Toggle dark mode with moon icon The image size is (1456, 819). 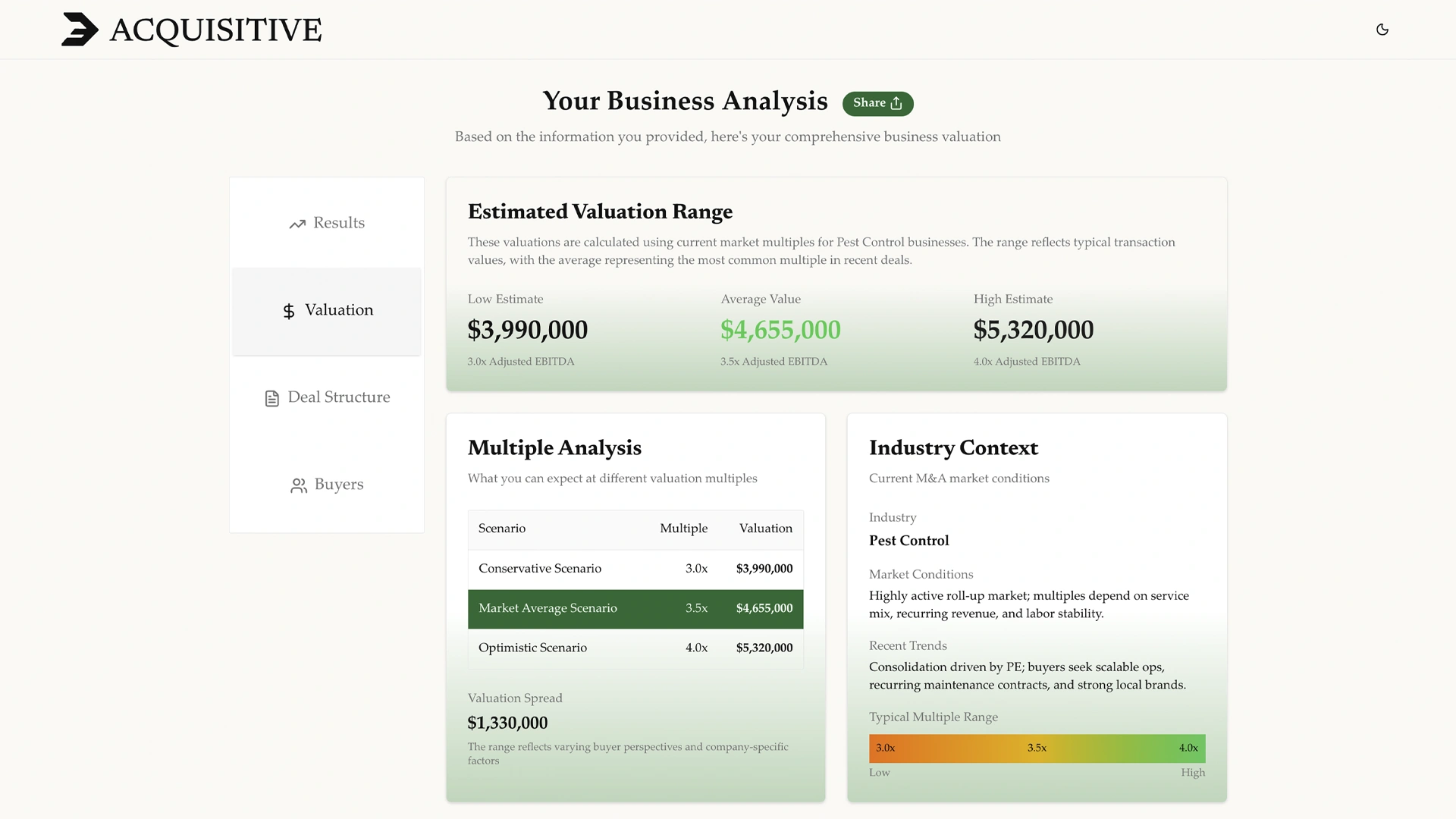click(1382, 30)
